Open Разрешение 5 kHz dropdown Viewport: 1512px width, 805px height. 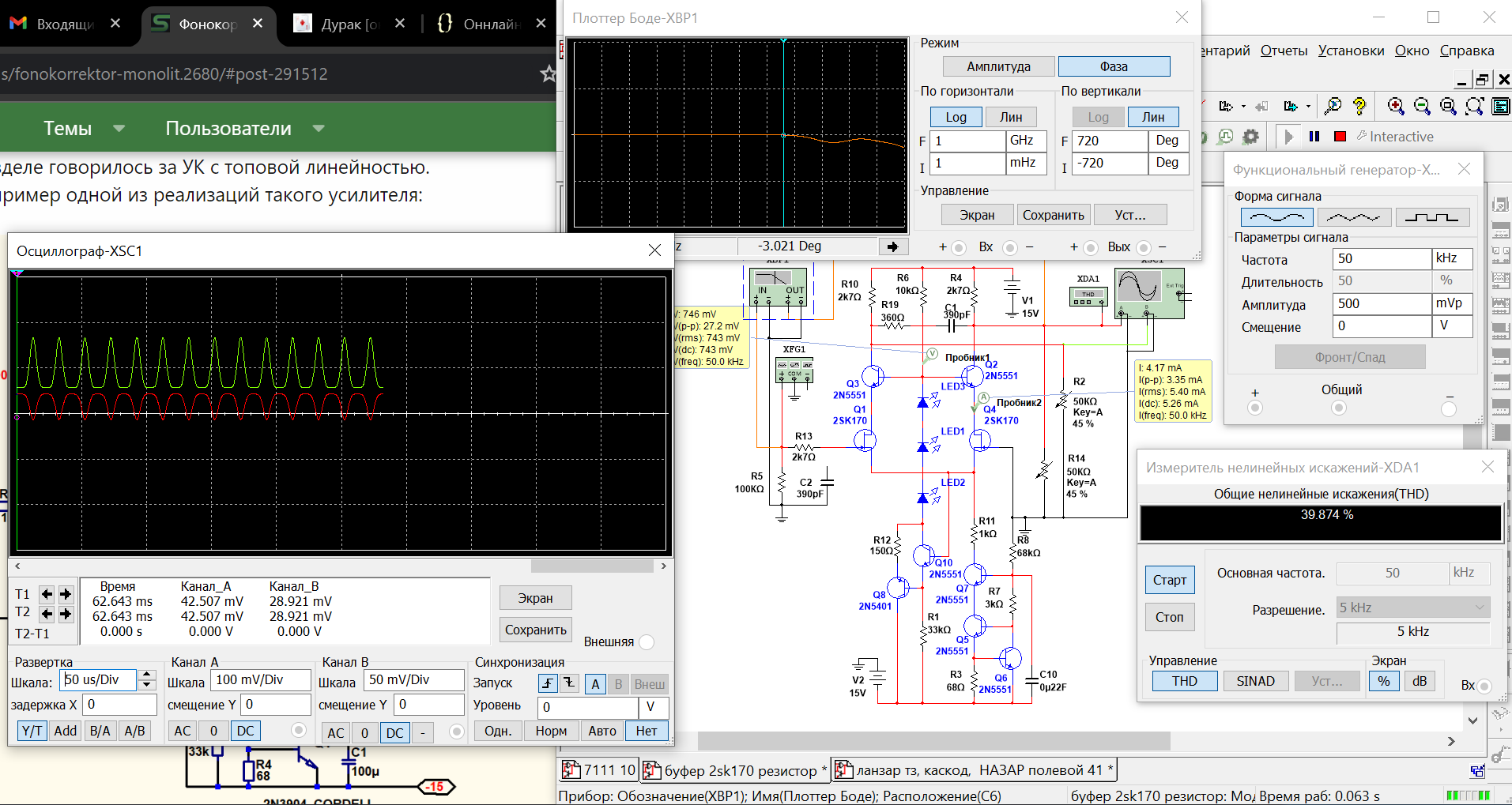tap(1413, 608)
